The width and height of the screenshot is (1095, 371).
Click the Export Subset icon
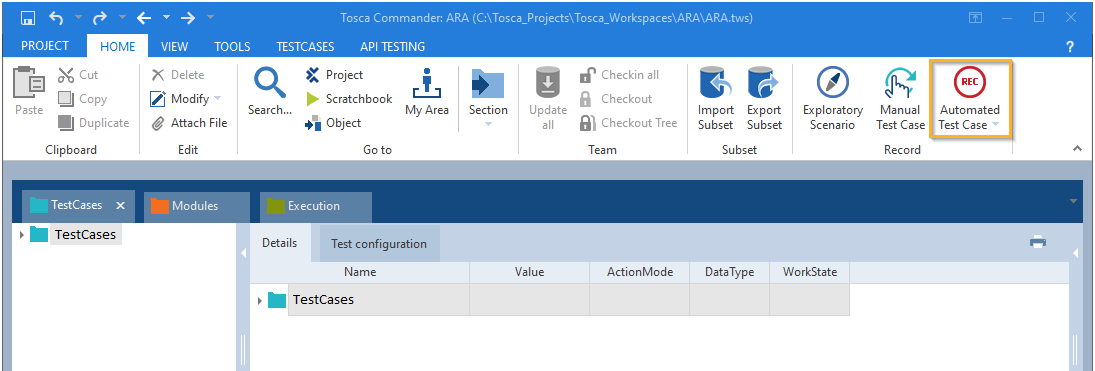764,82
